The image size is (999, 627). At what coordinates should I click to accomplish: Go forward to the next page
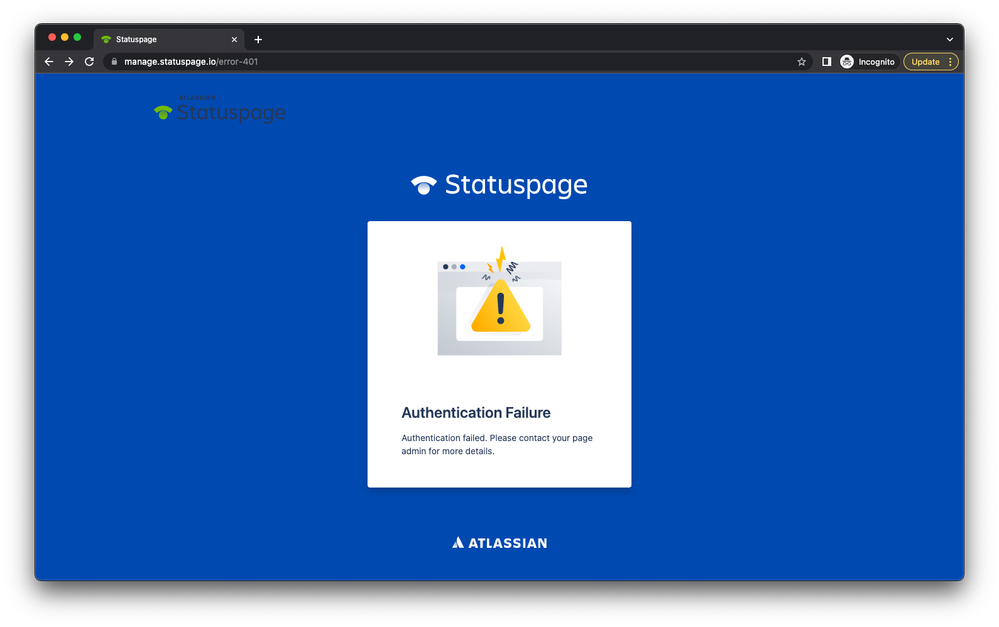[69, 62]
